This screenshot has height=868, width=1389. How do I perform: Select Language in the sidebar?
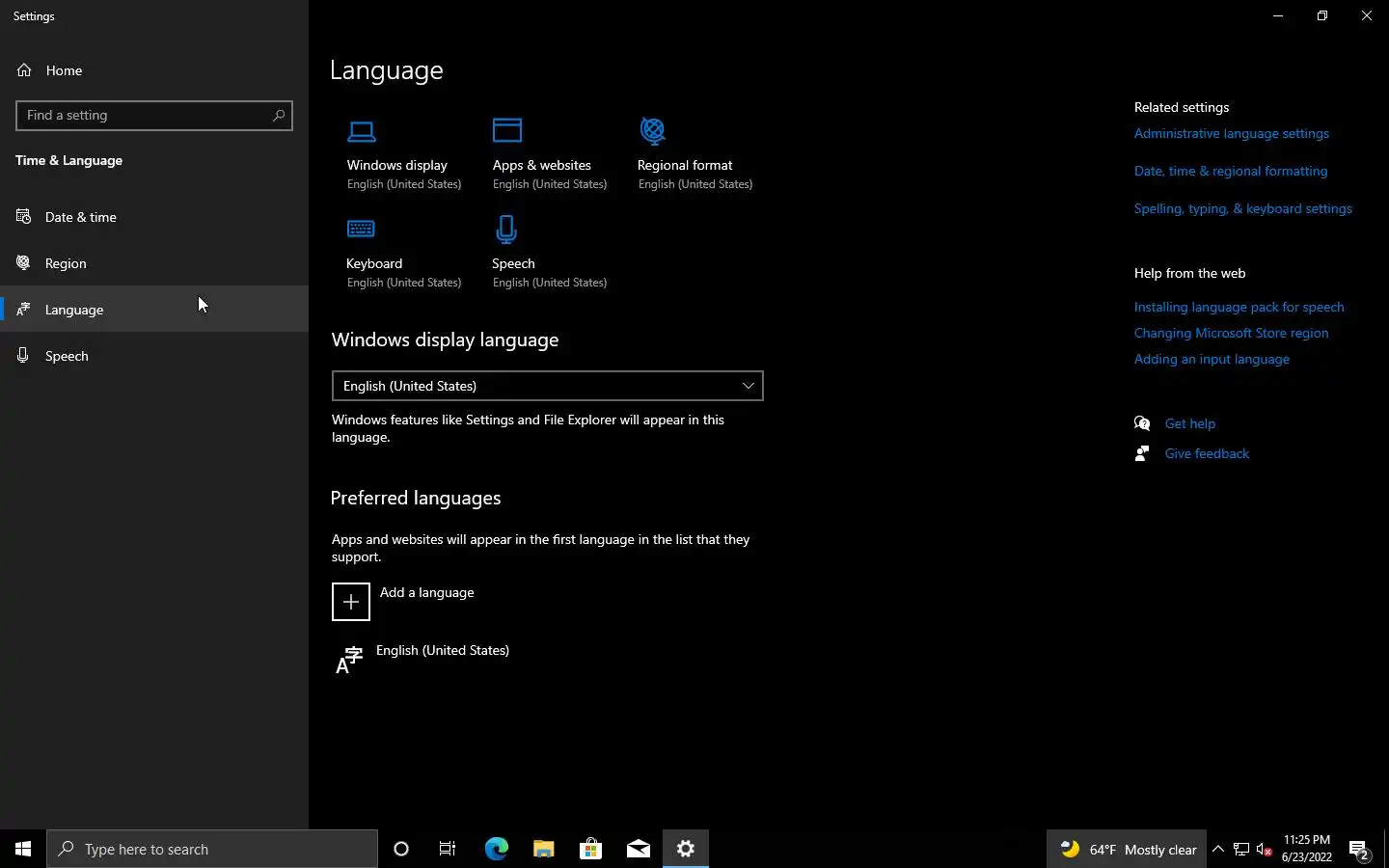tap(154, 310)
